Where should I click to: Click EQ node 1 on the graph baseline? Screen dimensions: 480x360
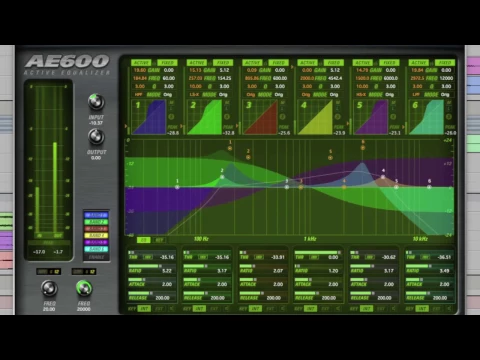pos(177,187)
